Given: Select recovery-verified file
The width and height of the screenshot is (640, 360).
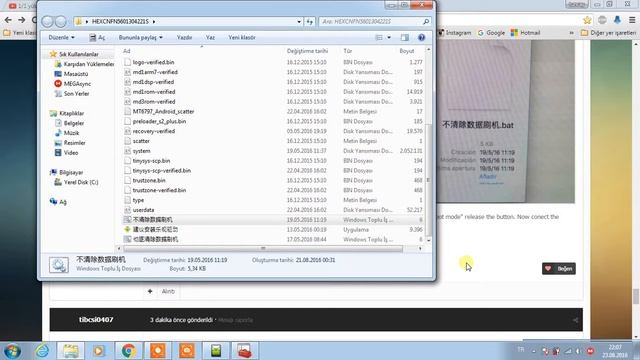Looking at the screenshot, I should click(x=153, y=131).
